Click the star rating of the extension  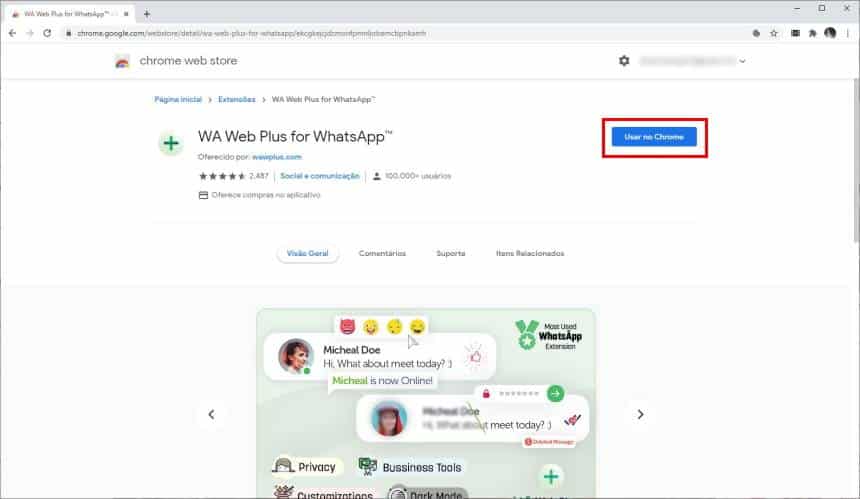pyautogui.click(x=222, y=176)
